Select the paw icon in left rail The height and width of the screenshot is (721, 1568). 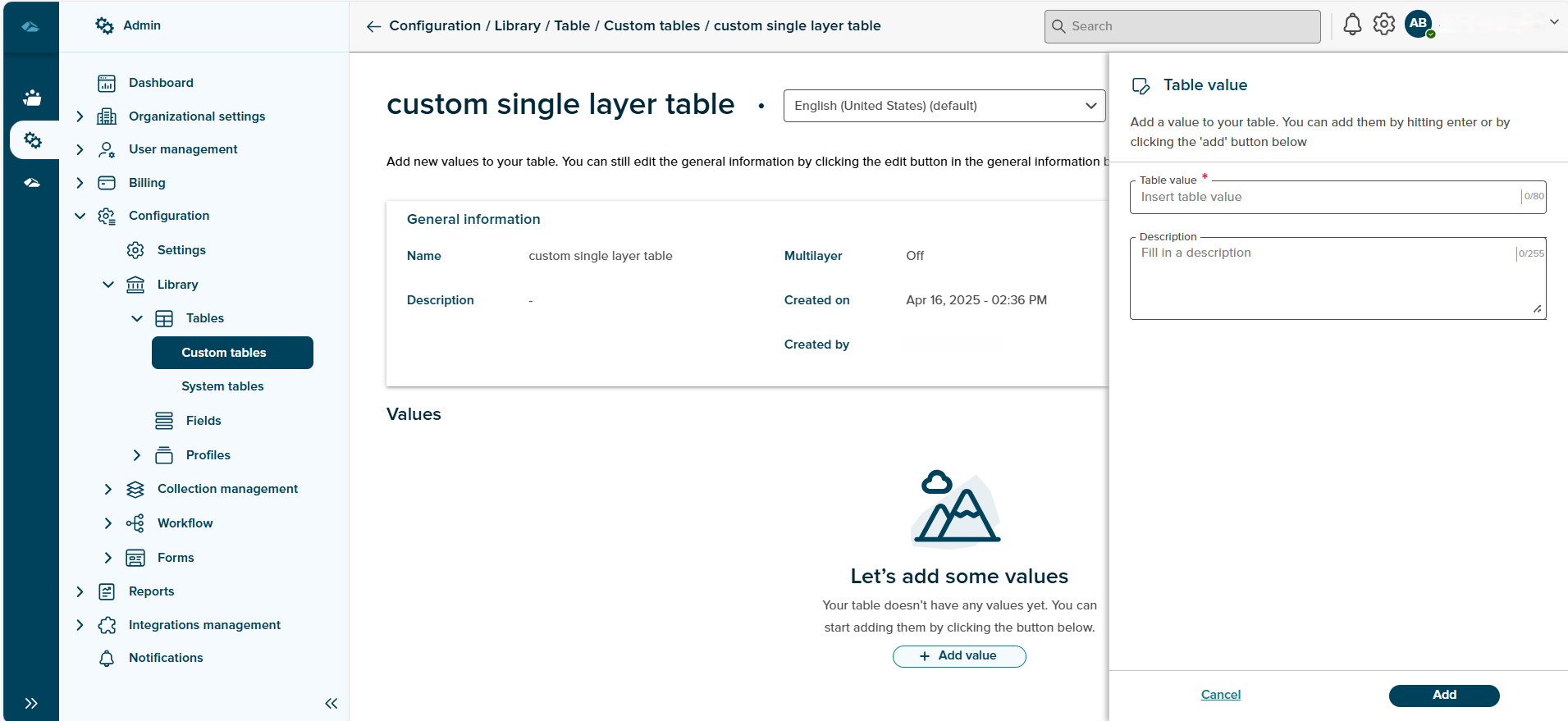(32, 98)
